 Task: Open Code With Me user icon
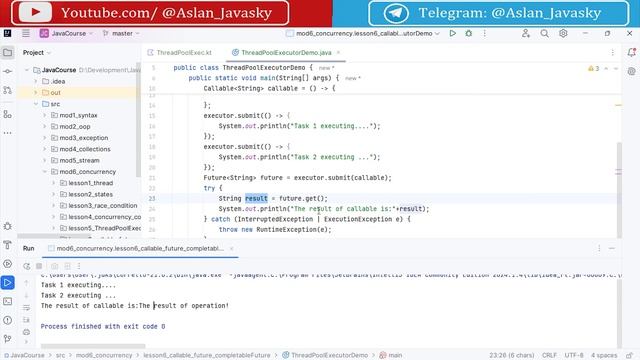coord(526,33)
